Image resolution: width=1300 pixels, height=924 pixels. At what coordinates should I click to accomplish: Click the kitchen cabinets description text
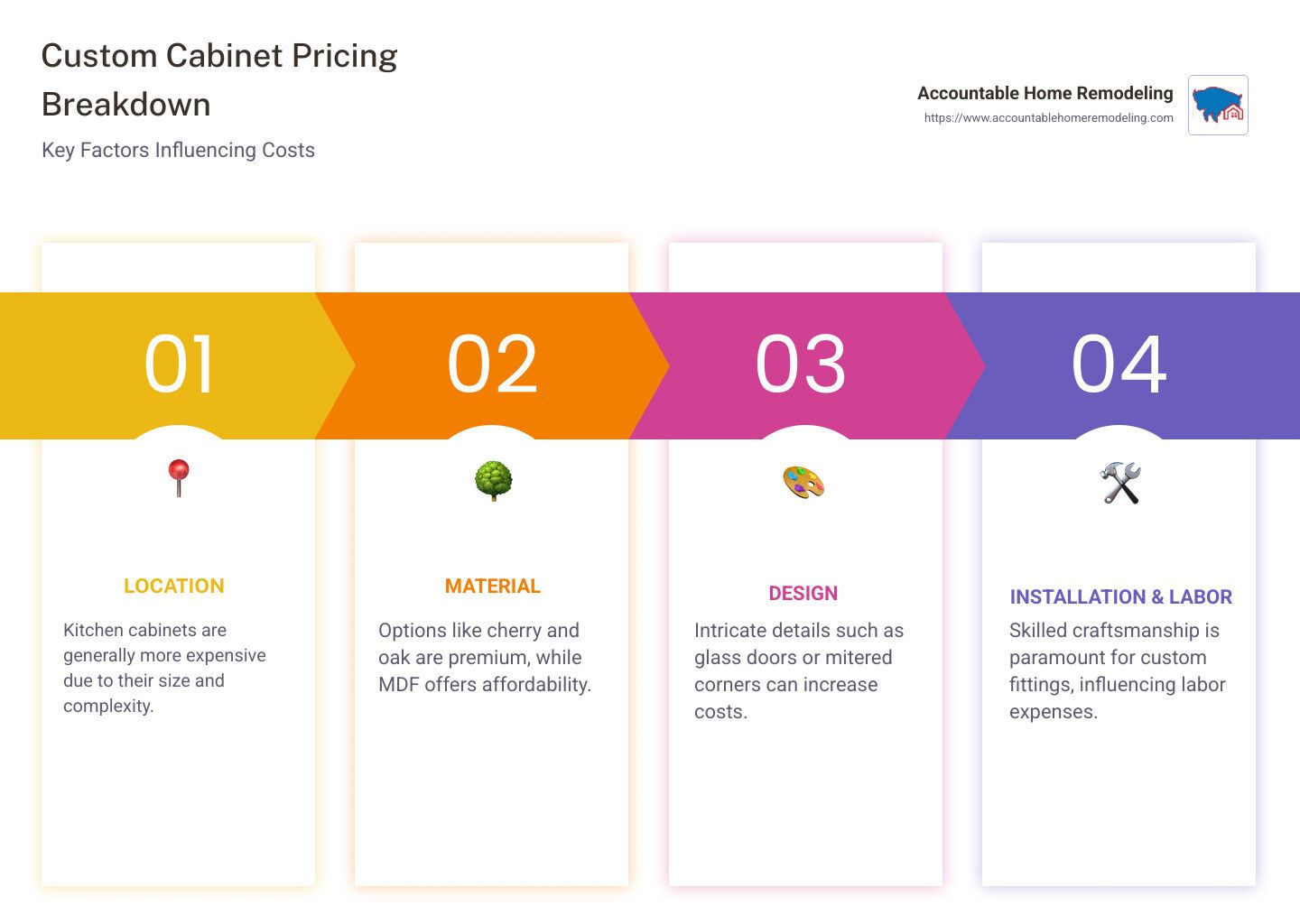click(164, 668)
